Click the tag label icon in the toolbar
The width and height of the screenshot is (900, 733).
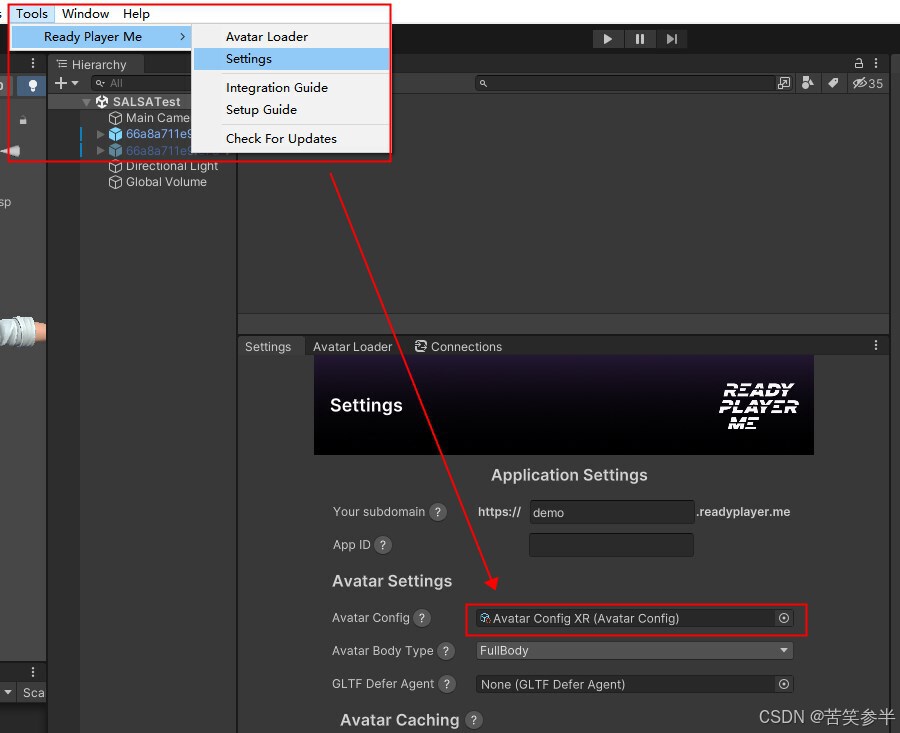pos(834,84)
